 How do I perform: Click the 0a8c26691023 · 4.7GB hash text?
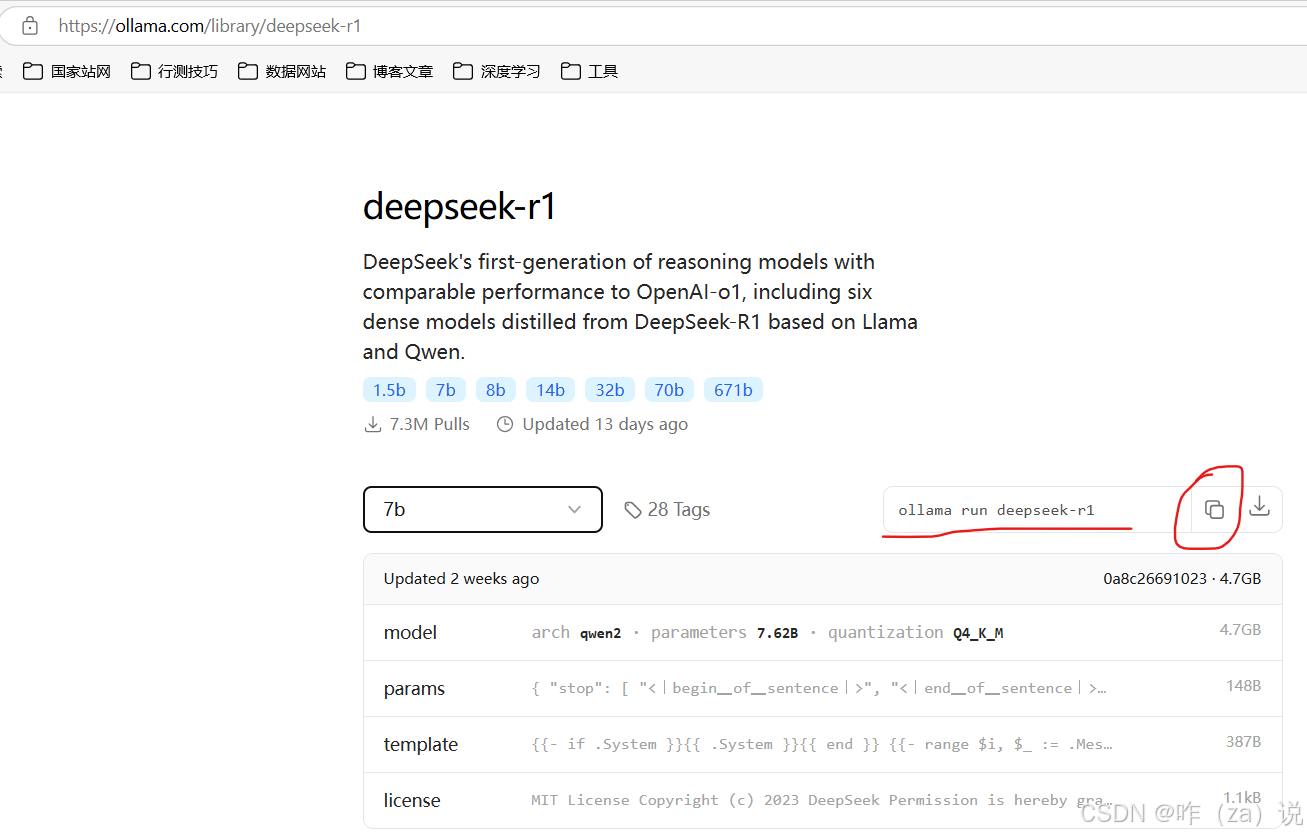[x=1182, y=579]
